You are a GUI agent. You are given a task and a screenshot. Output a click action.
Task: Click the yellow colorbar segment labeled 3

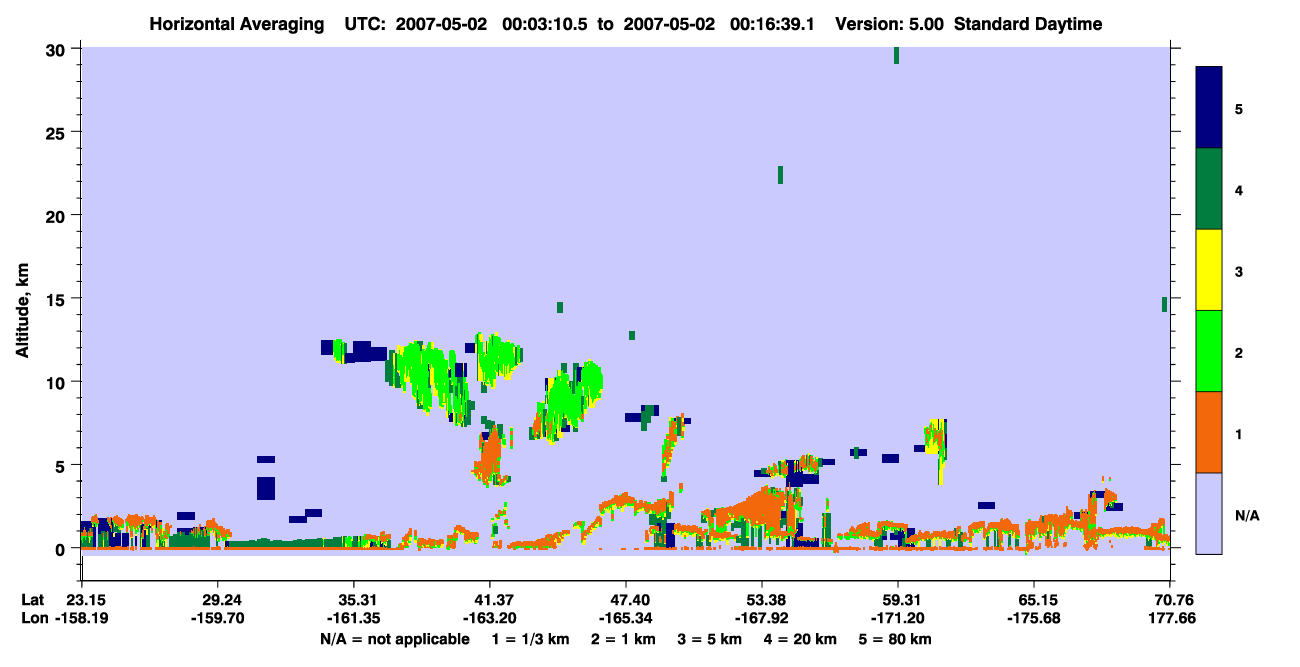1209,270
